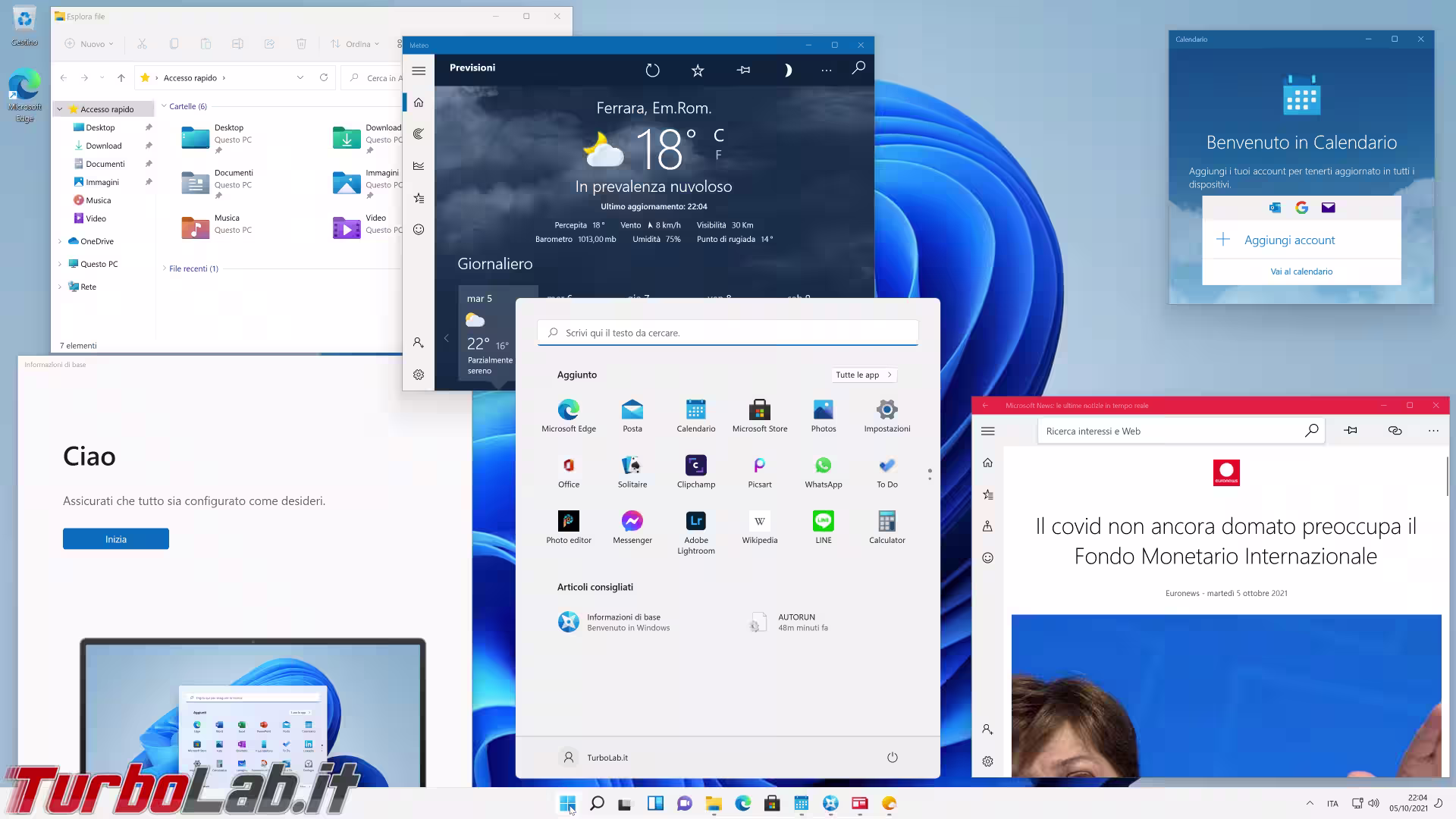Expand OneDrive in Explorer navigation pane
This screenshot has width=1456, height=819.
tap(60, 241)
